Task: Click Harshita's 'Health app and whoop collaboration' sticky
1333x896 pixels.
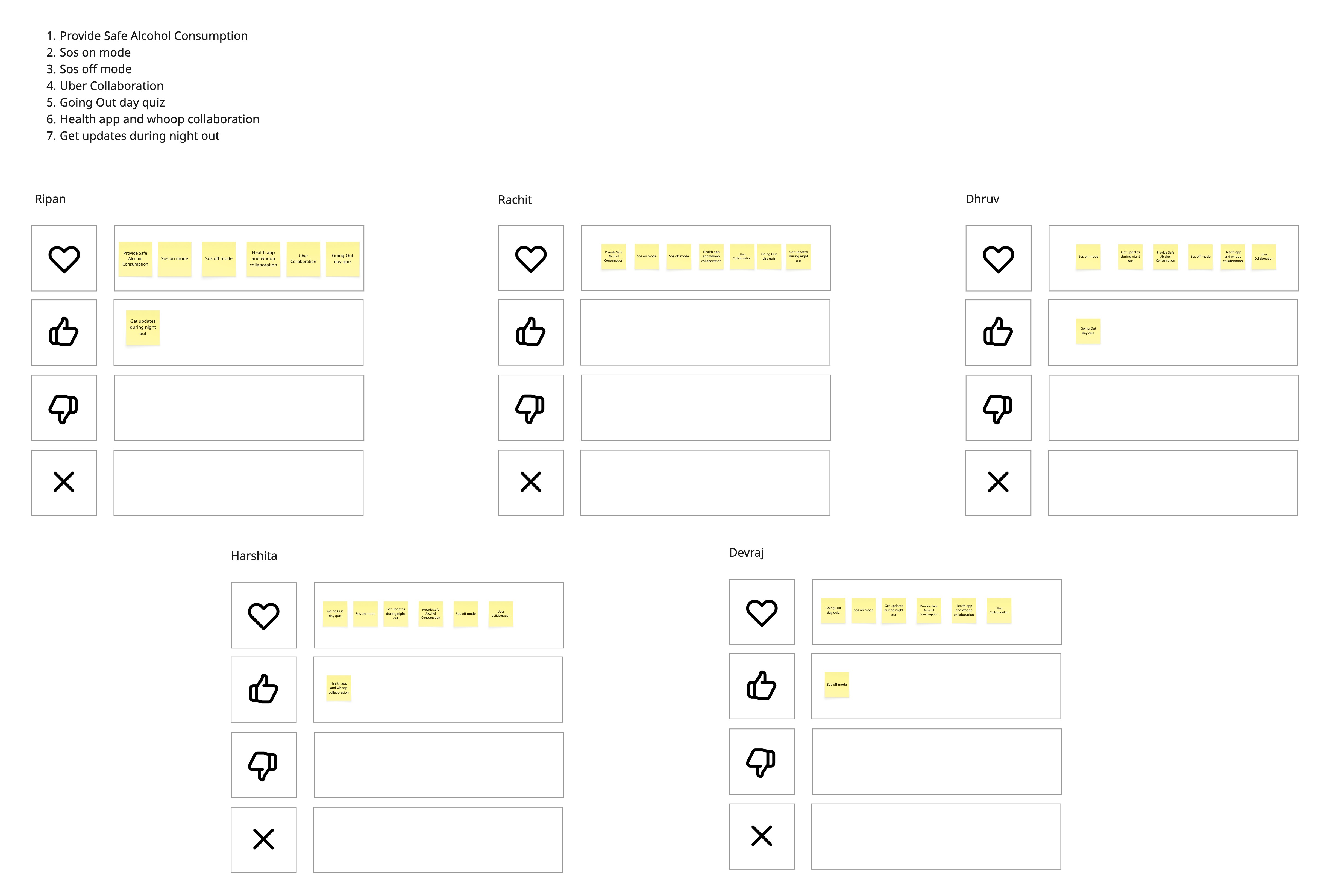Action: 338,688
